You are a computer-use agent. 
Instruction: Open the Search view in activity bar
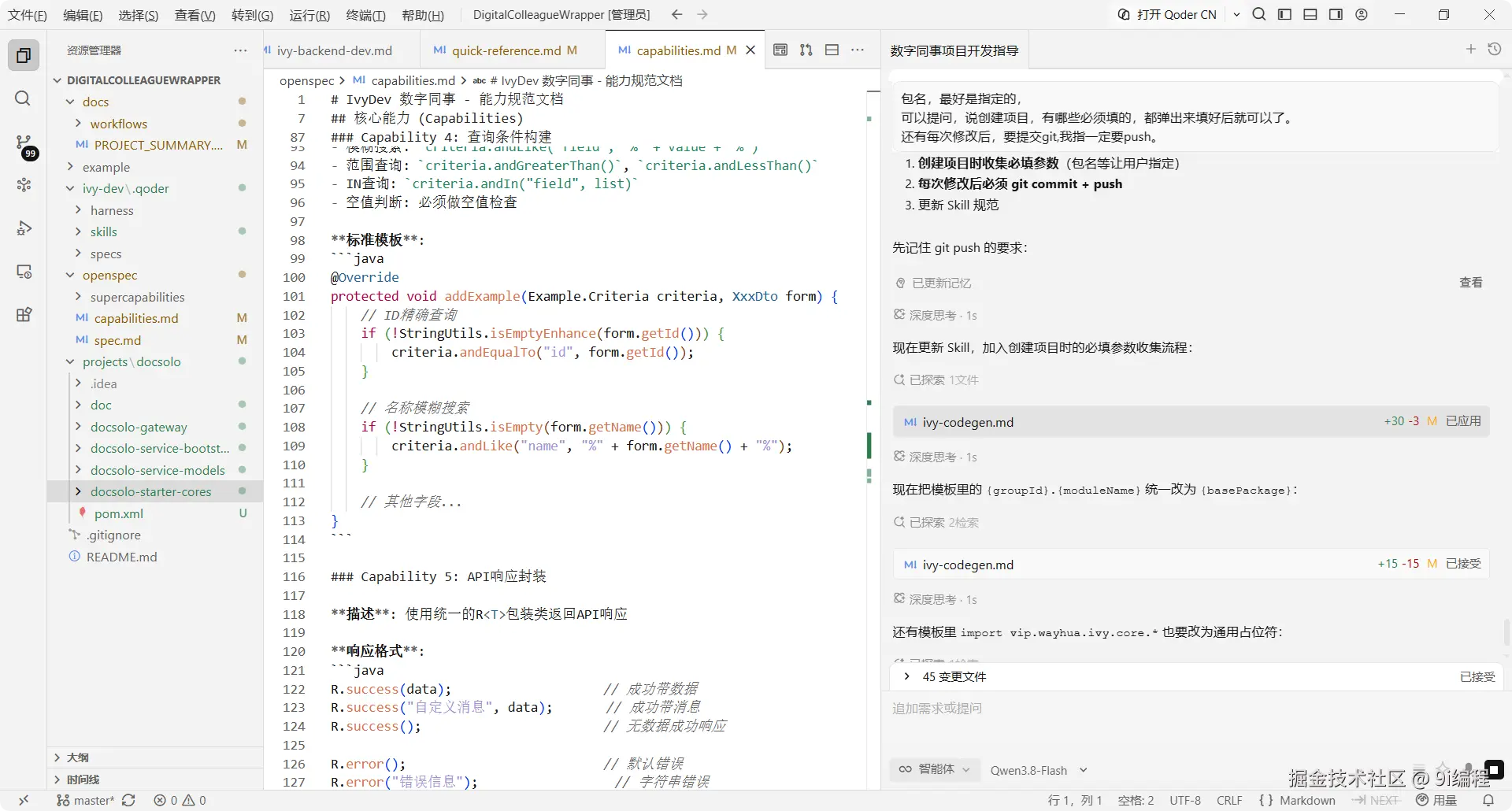click(24, 98)
